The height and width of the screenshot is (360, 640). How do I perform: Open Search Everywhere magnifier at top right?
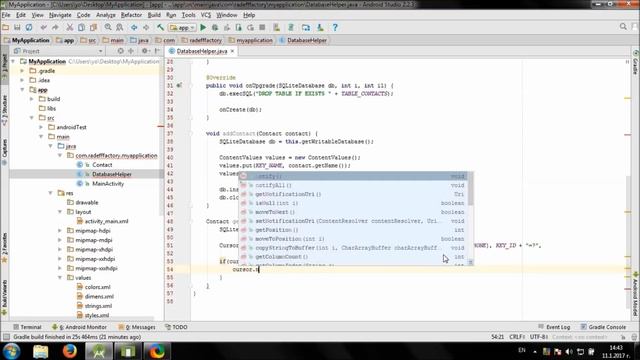pos(623,27)
